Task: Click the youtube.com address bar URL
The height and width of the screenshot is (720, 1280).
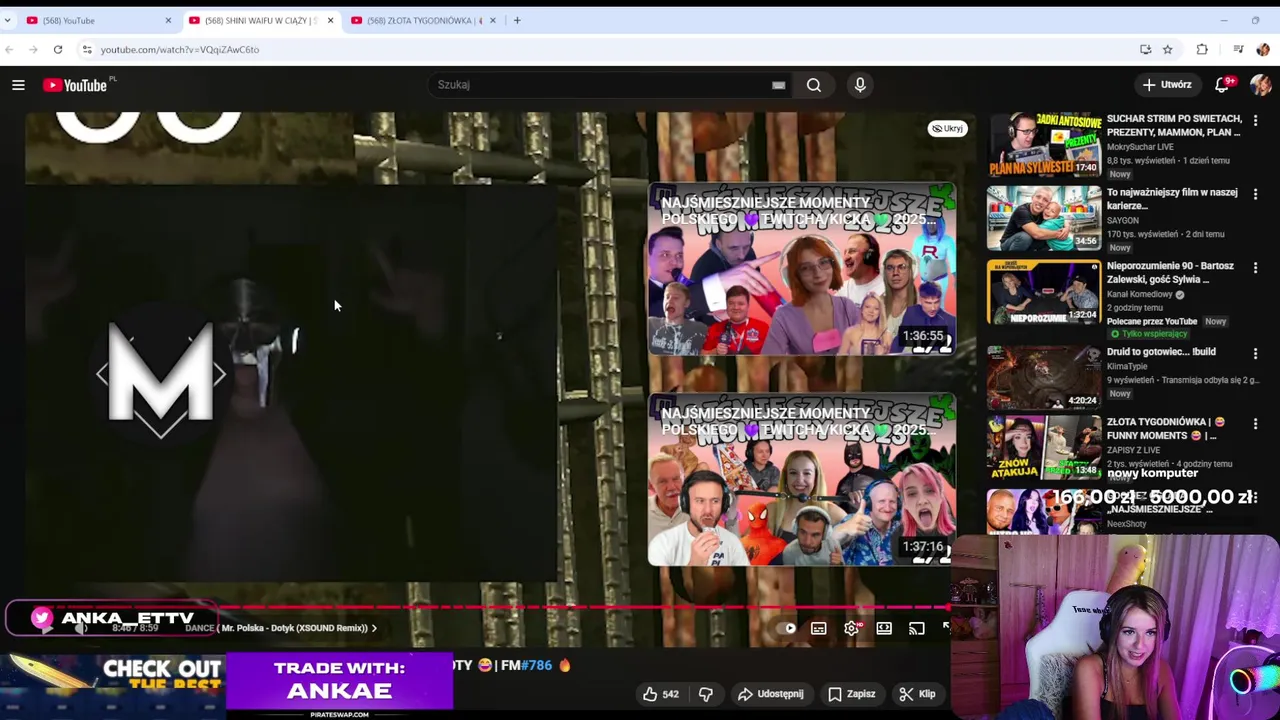Action: pyautogui.click(x=180, y=49)
